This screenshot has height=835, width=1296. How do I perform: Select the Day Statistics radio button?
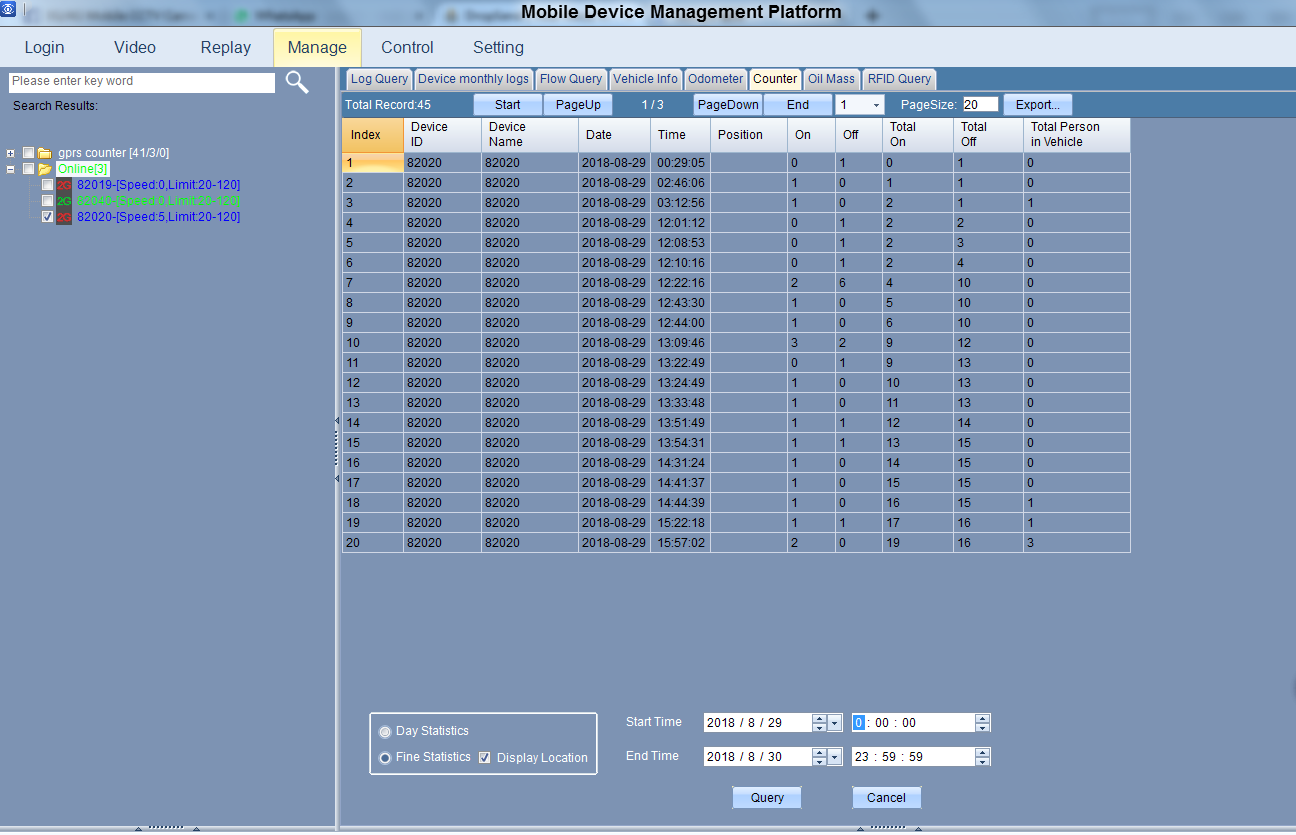[385, 731]
